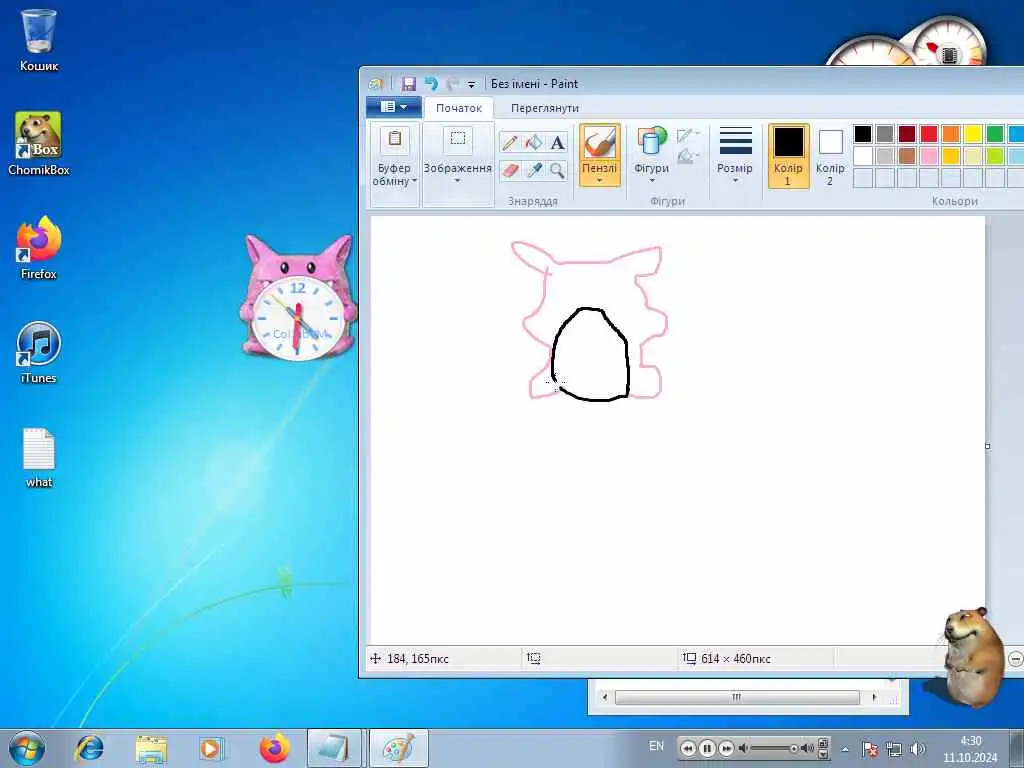
Task: Click the Зображення selection rectangle icon
Action: 458,138
